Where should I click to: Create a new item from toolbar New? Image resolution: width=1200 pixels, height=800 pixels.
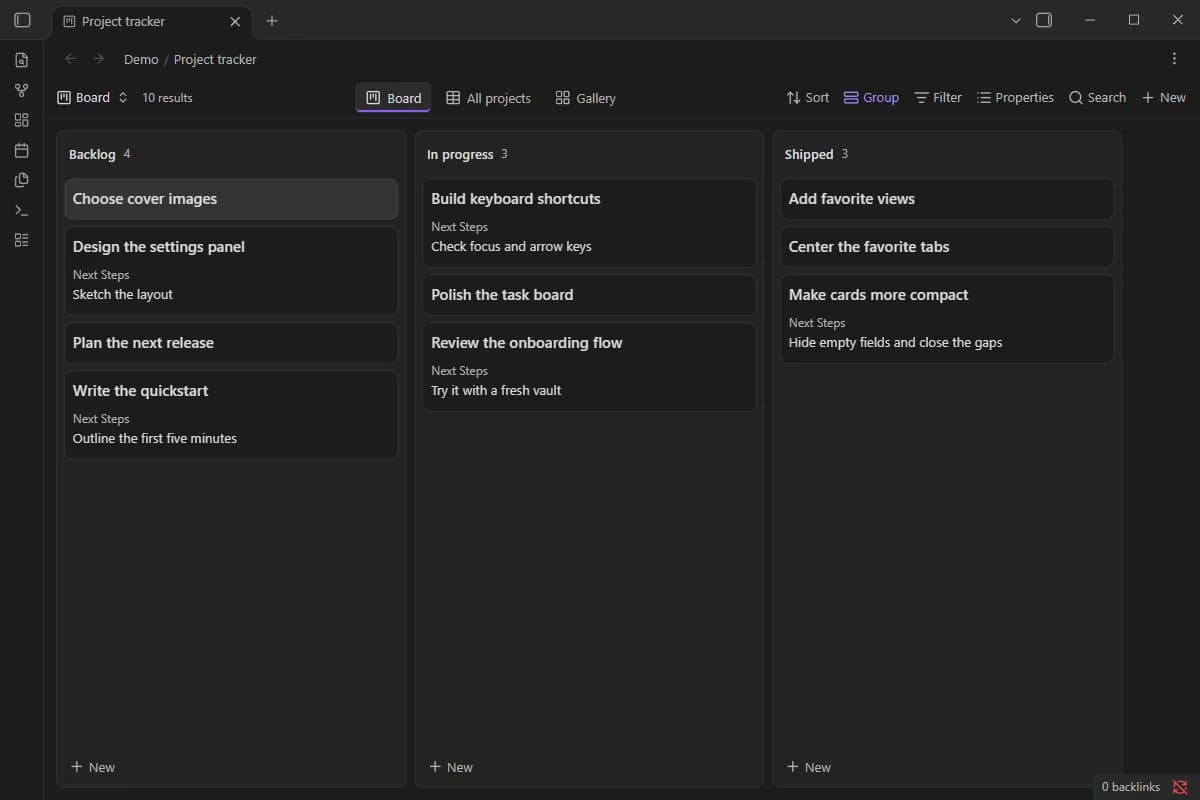click(1164, 97)
